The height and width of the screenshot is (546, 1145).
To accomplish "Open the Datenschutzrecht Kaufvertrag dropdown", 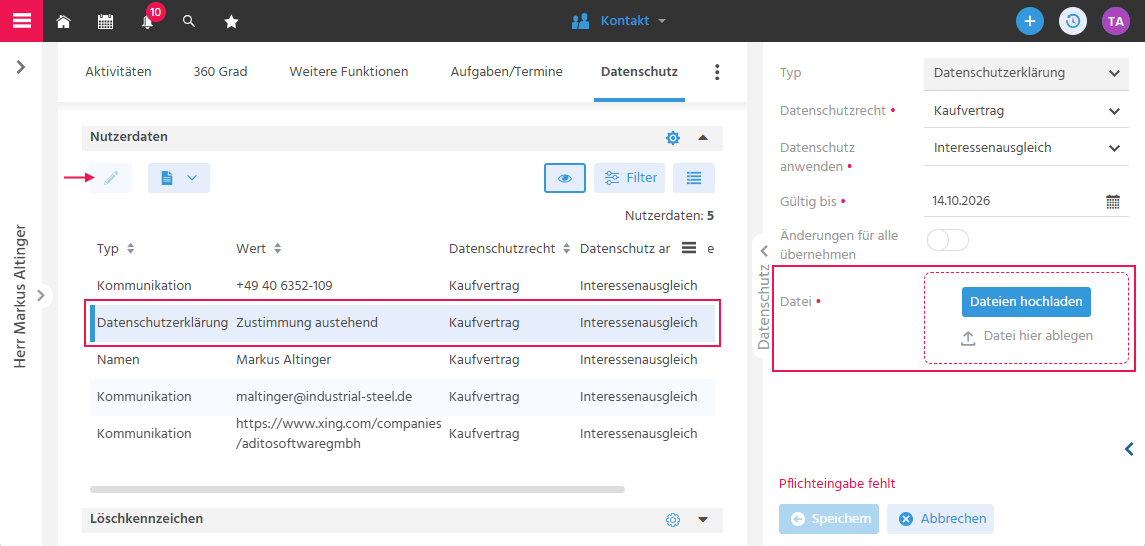I will [x=1026, y=111].
